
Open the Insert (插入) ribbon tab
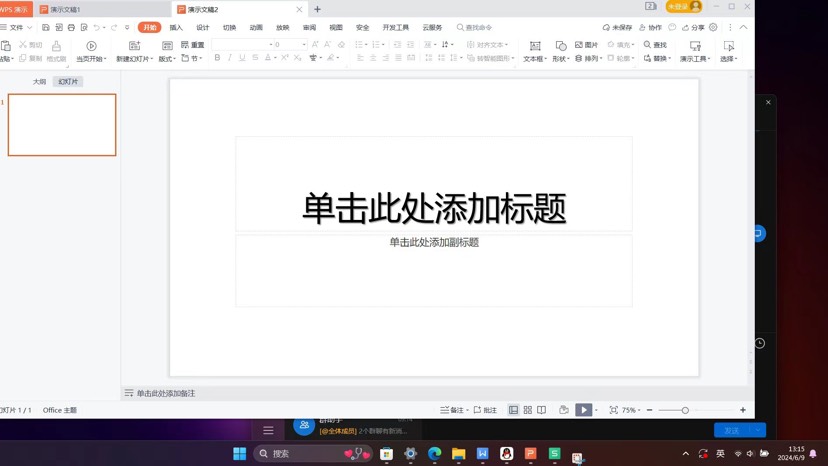click(176, 28)
